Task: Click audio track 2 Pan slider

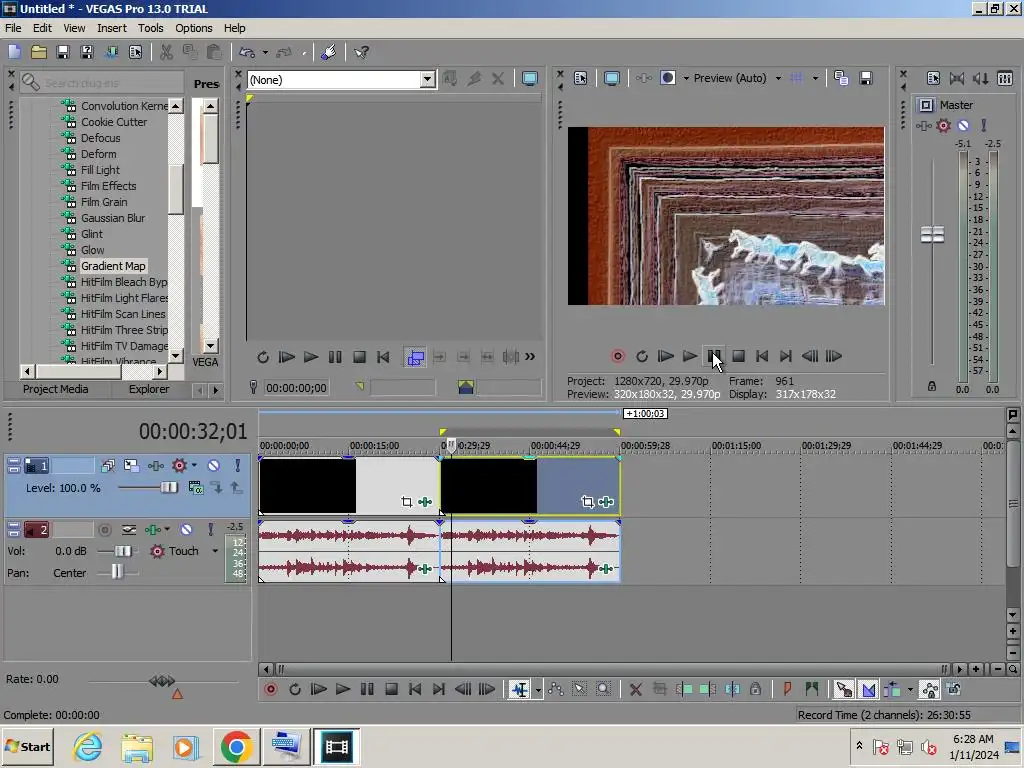Action: pos(117,572)
